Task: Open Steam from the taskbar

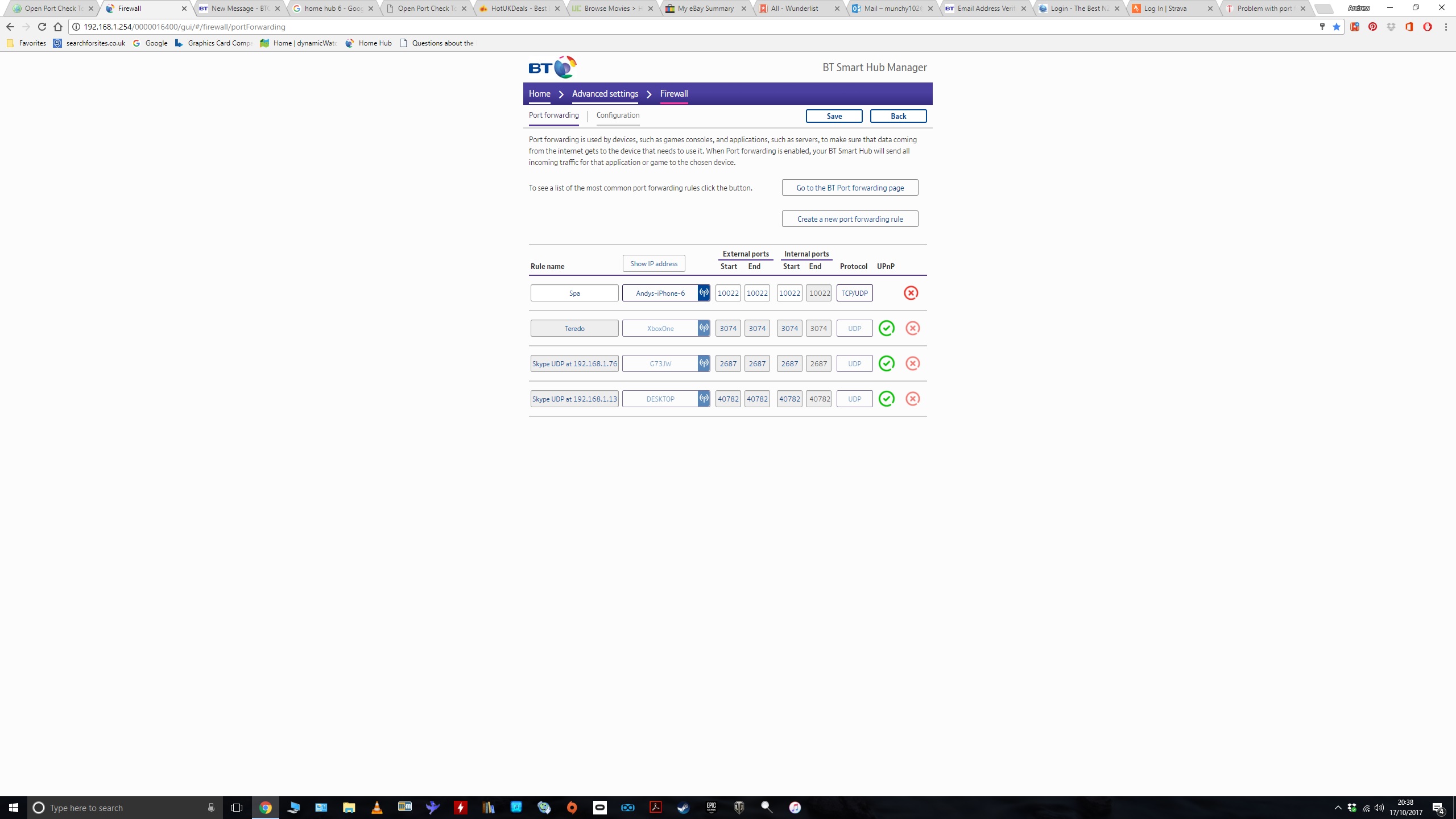Action: (x=683, y=808)
